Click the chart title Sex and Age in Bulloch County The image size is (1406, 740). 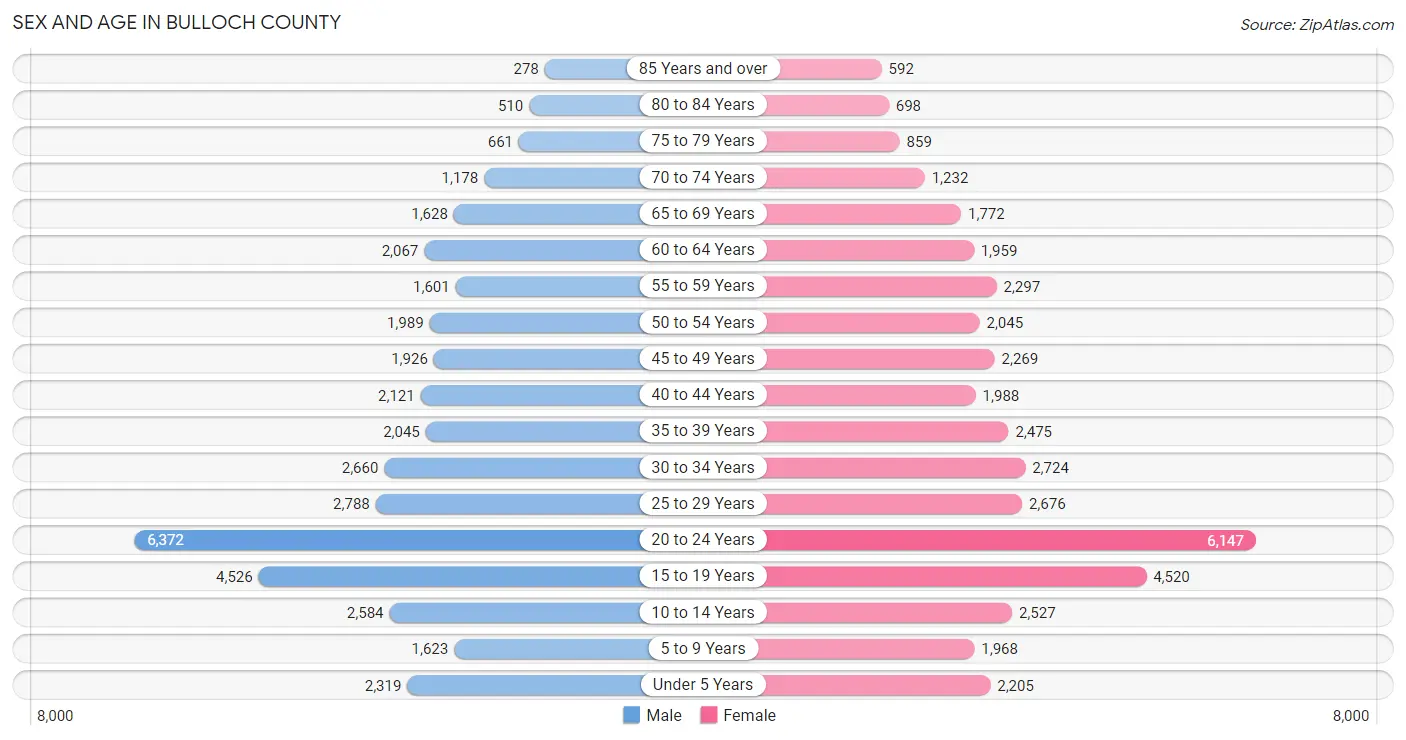pos(177,22)
